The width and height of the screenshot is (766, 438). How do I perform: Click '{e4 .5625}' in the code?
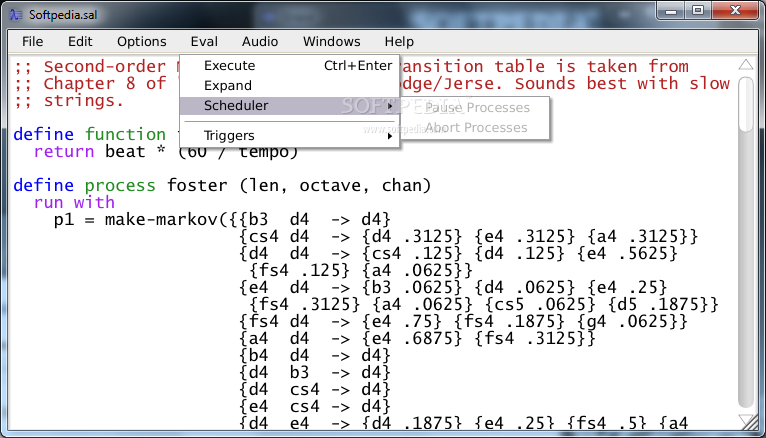pos(627,253)
